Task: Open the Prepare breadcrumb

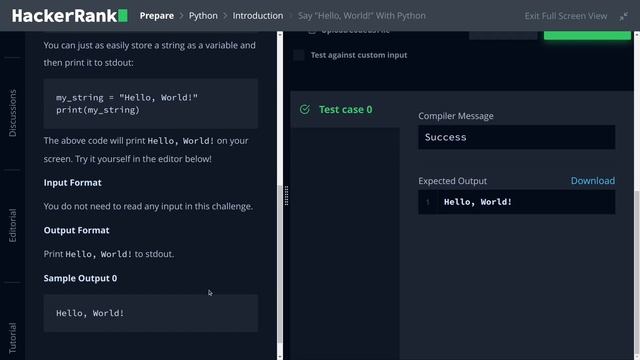Action: [157, 16]
